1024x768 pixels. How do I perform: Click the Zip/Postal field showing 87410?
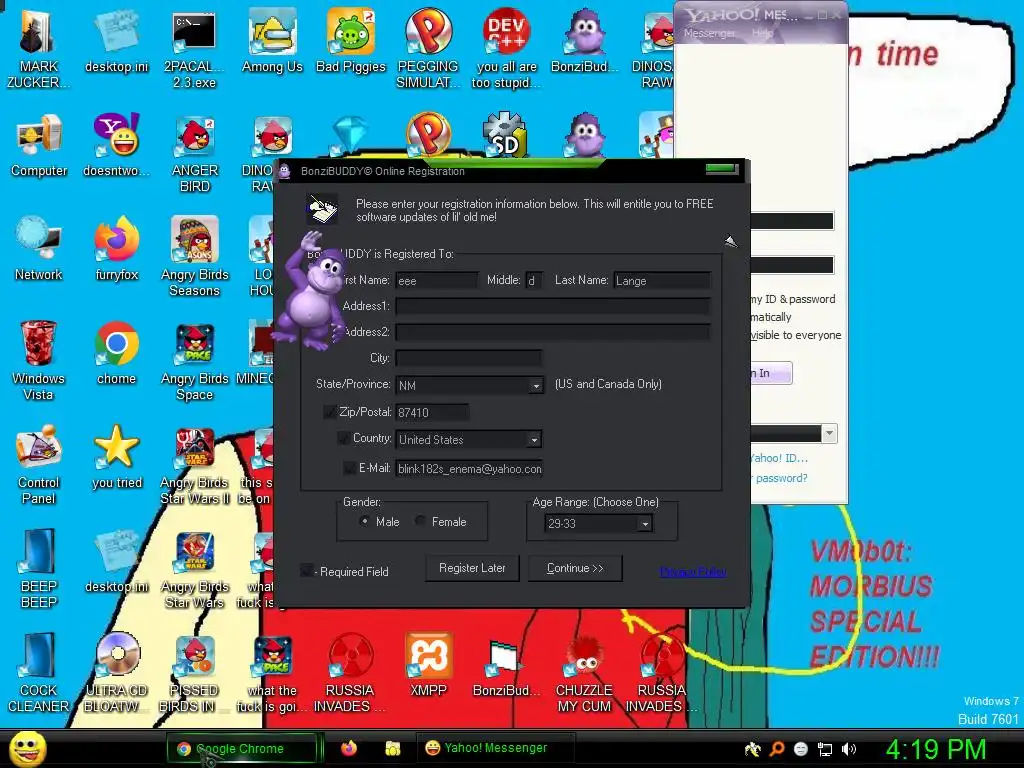pos(432,413)
